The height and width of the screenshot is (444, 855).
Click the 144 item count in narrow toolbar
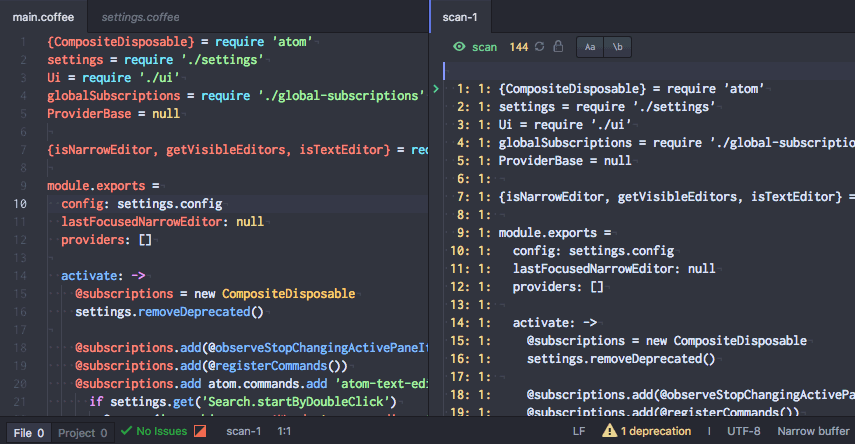[519, 47]
